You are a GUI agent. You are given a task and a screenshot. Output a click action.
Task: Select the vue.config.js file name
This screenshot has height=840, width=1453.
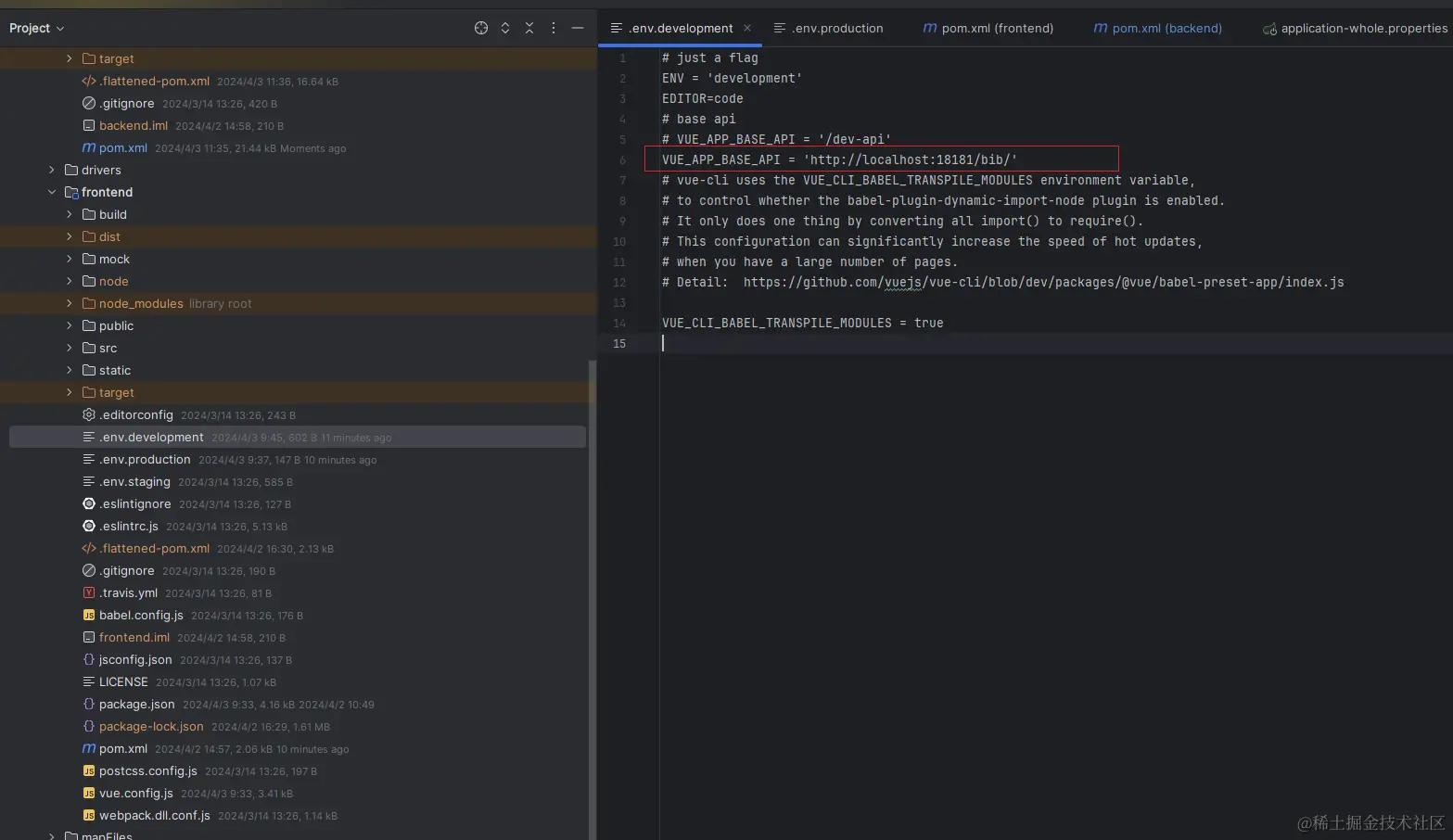click(x=136, y=793)
